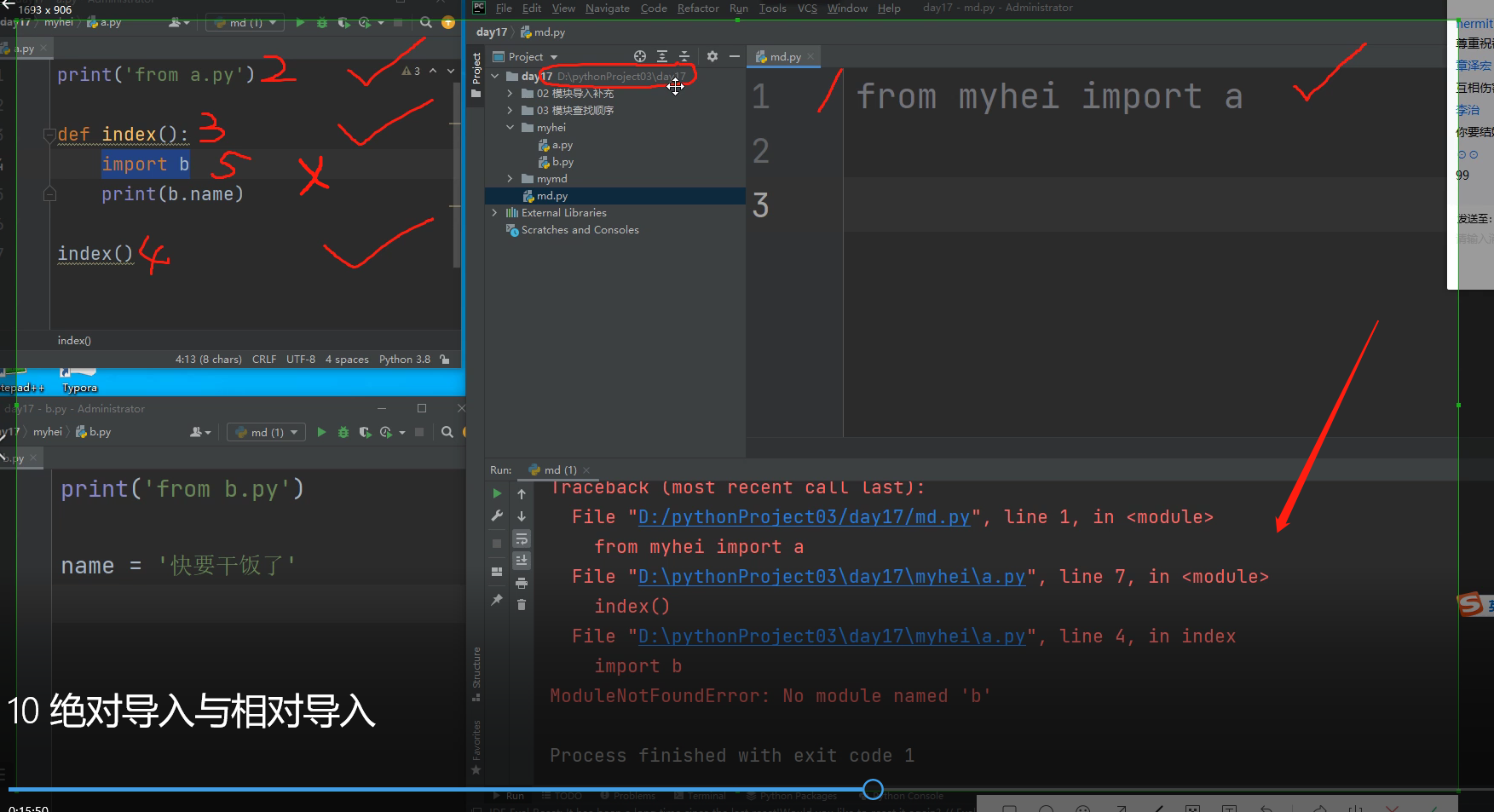The width and height of the screenshot is (1494, 812).
Task: Click Python 3.8 interpreter in status bar
Action: pos(405,360)
